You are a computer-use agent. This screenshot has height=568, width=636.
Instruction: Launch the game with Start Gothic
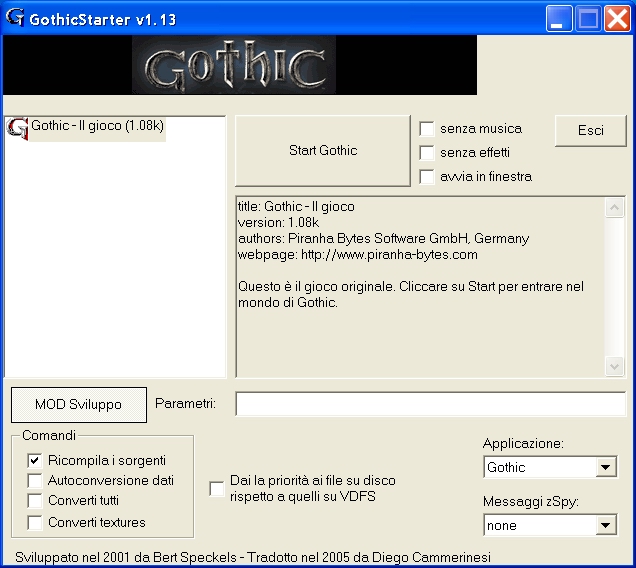tap(323, 151)
